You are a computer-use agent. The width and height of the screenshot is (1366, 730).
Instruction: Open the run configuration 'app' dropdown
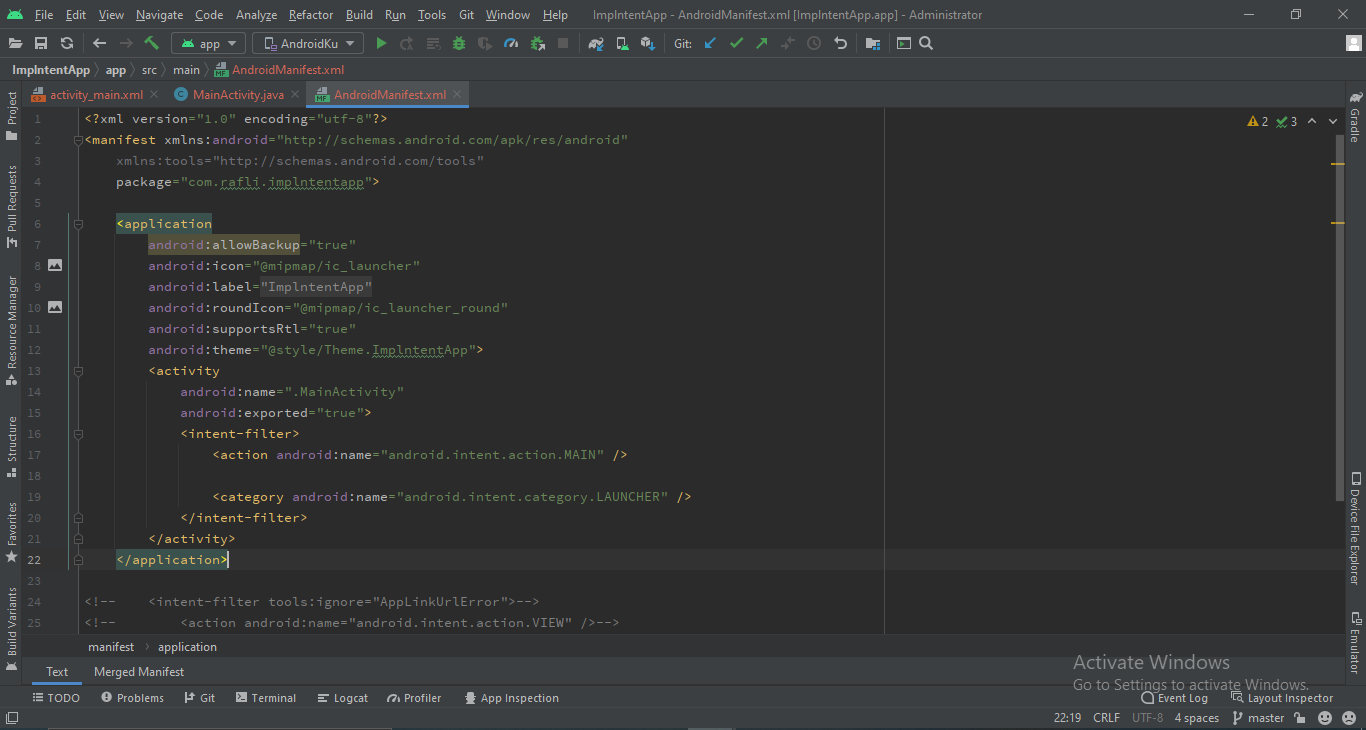click(208, 43)
